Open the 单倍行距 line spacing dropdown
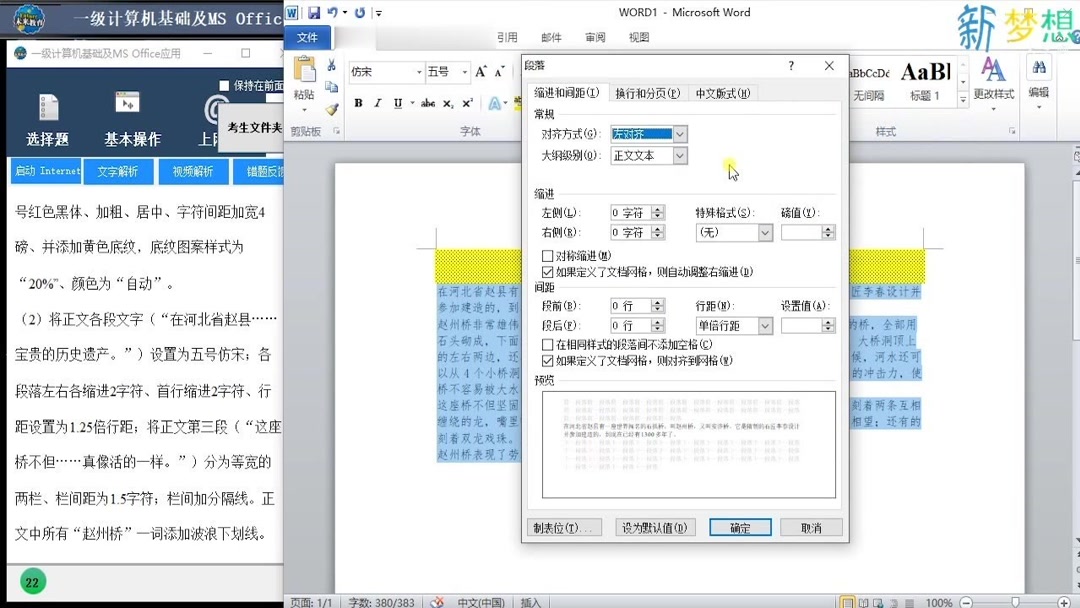This screenshot has height=608, width=1080. [x=765, y=326]
